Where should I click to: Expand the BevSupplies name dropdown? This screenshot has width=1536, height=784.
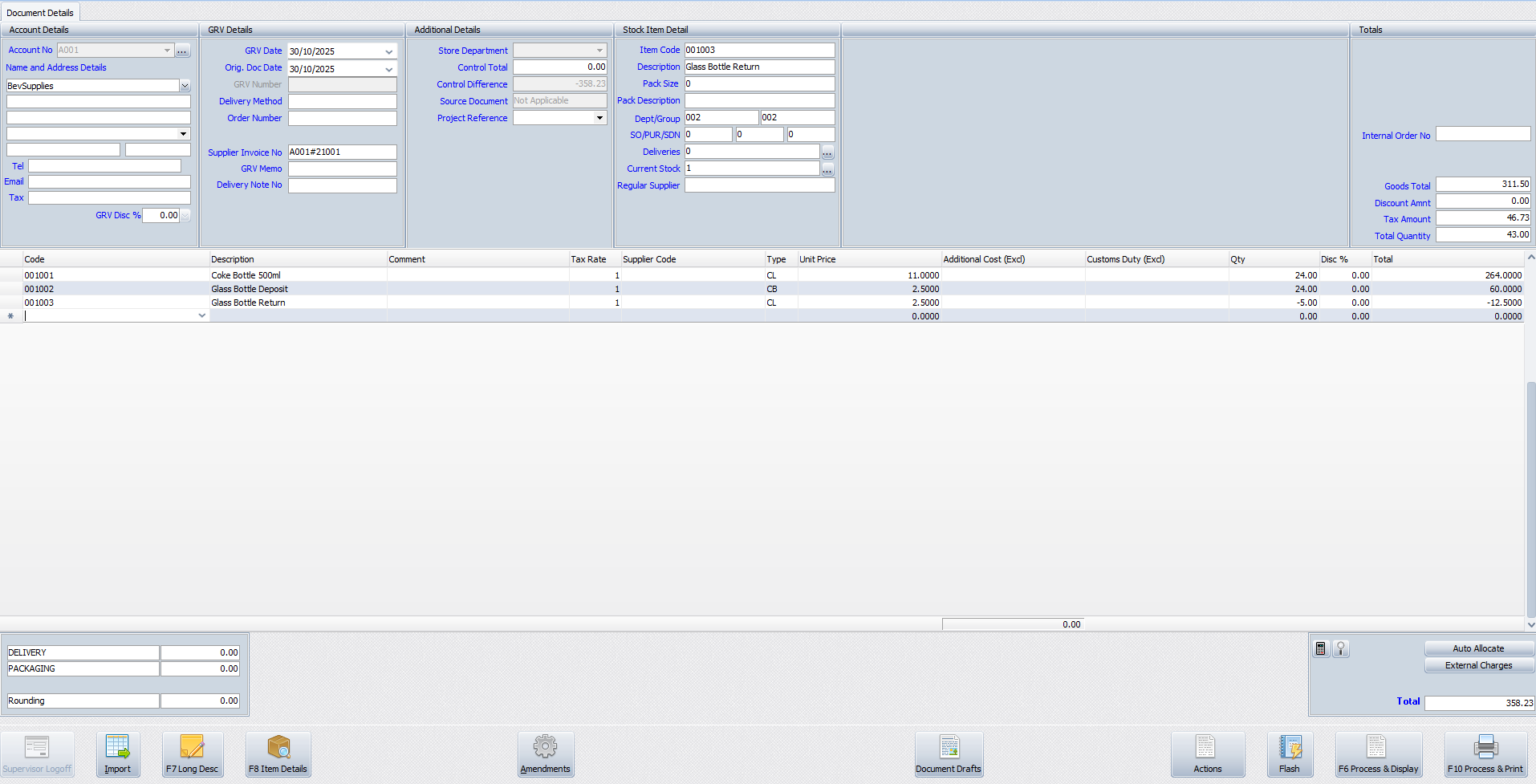point(185,86)
